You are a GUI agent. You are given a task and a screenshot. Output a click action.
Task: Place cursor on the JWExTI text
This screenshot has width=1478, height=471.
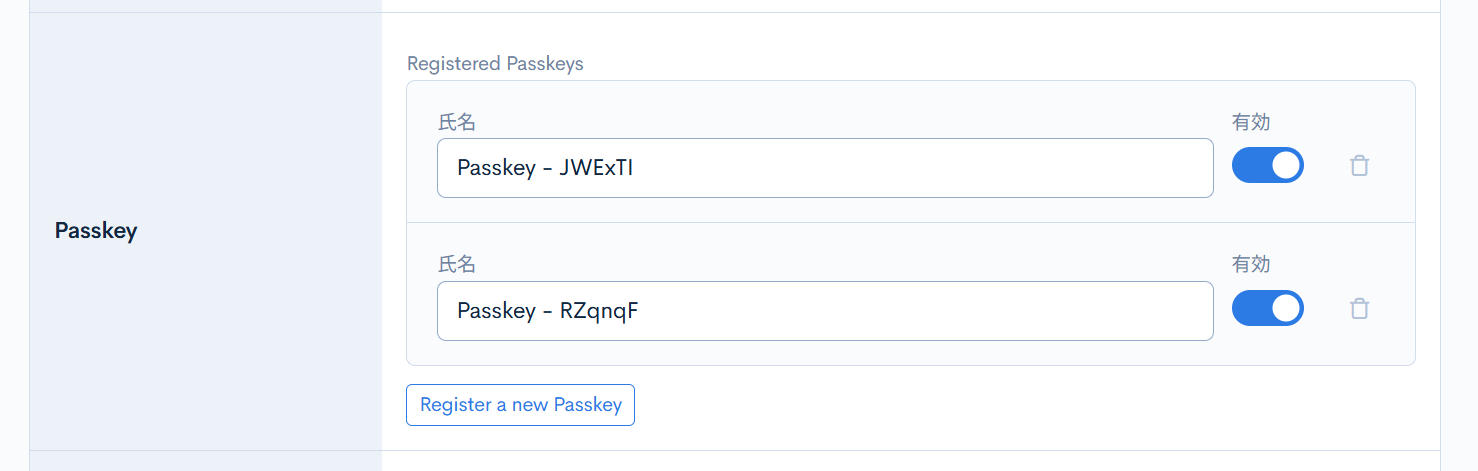coord(597,168)
